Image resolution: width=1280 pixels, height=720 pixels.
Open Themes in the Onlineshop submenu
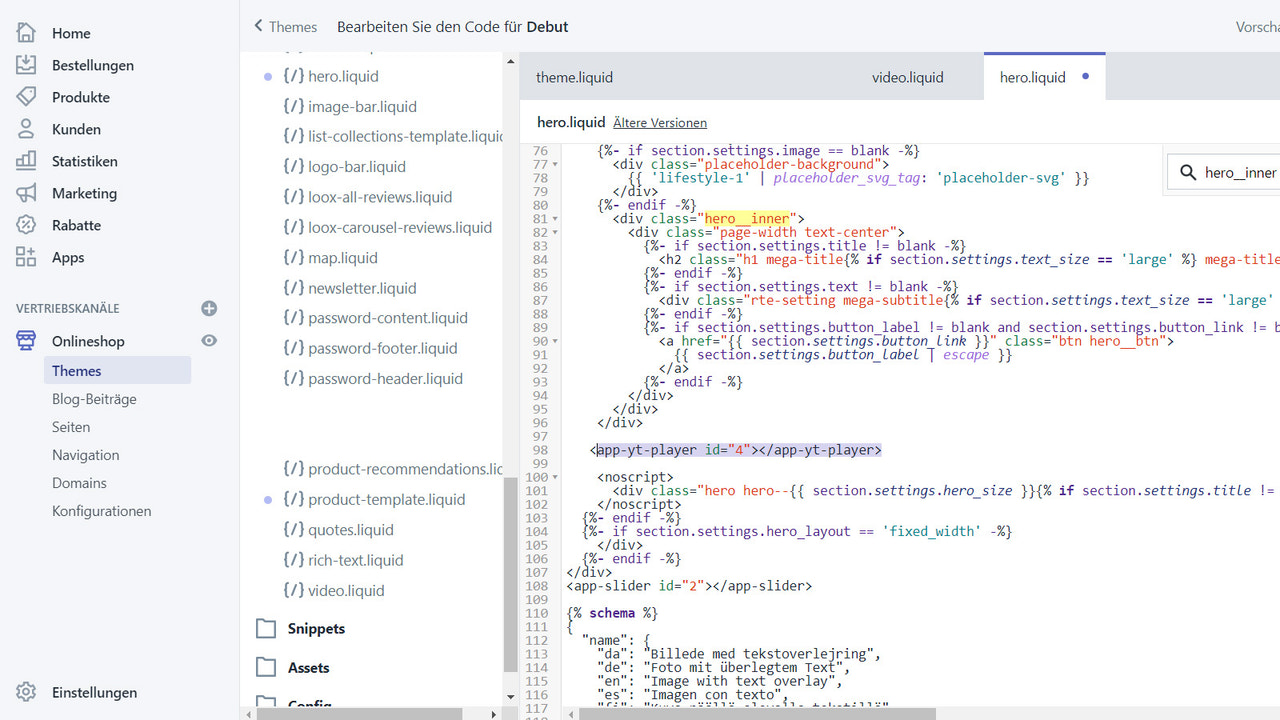tap(117, 371)
